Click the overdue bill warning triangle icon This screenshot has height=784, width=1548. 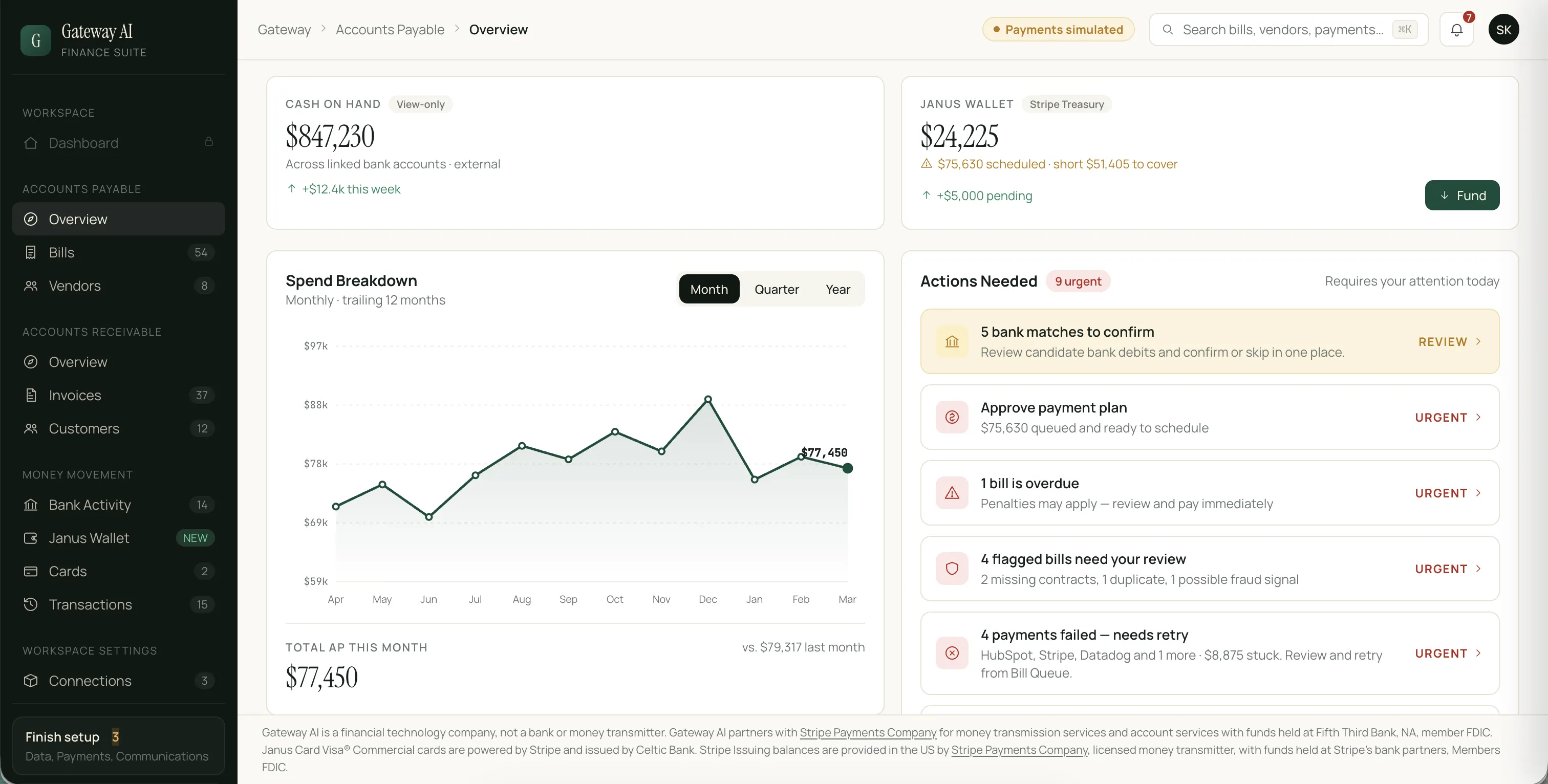[952, 493]
